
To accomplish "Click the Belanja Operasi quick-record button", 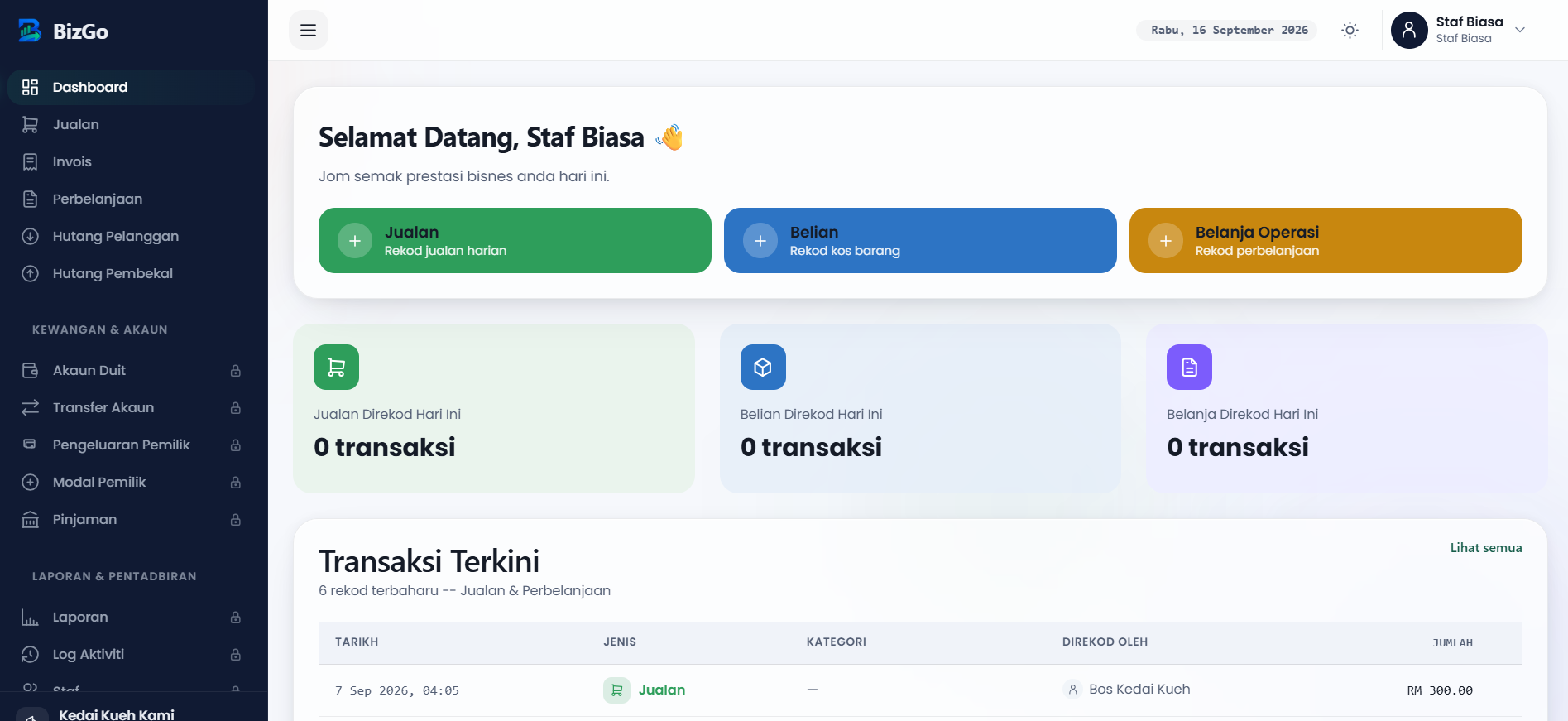I will (x=1326, y=240).
